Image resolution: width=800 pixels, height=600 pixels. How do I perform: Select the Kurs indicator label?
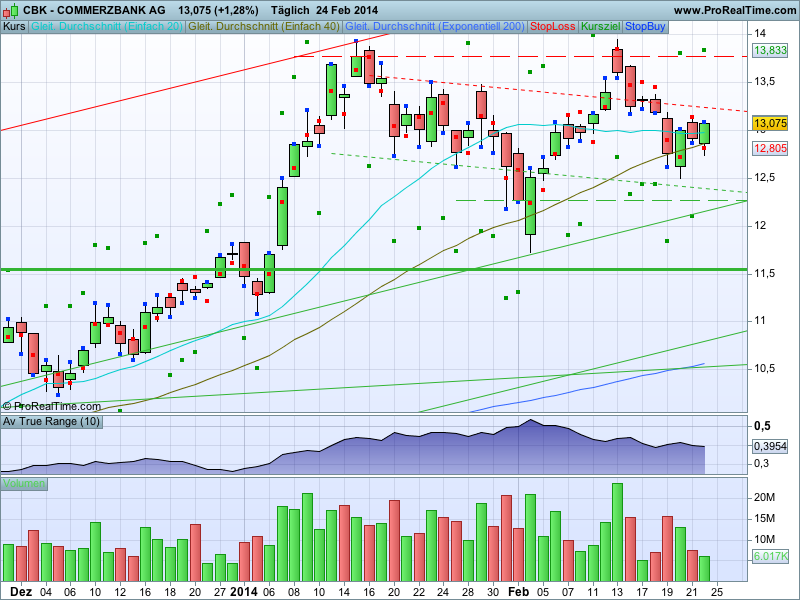coord(14,27)
